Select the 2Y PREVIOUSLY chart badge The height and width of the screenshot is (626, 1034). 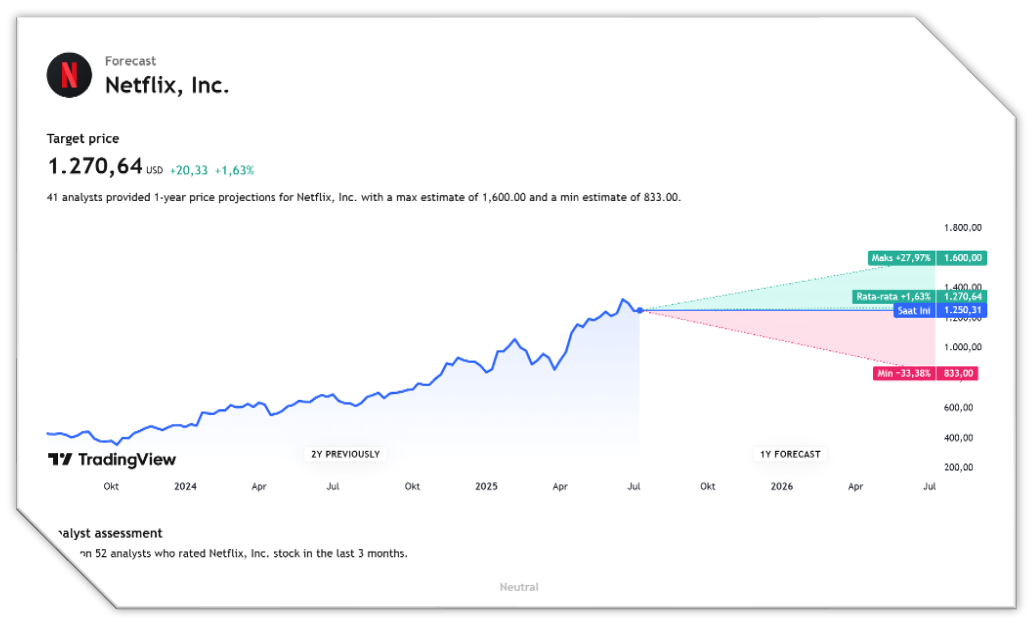pos(346,454)
